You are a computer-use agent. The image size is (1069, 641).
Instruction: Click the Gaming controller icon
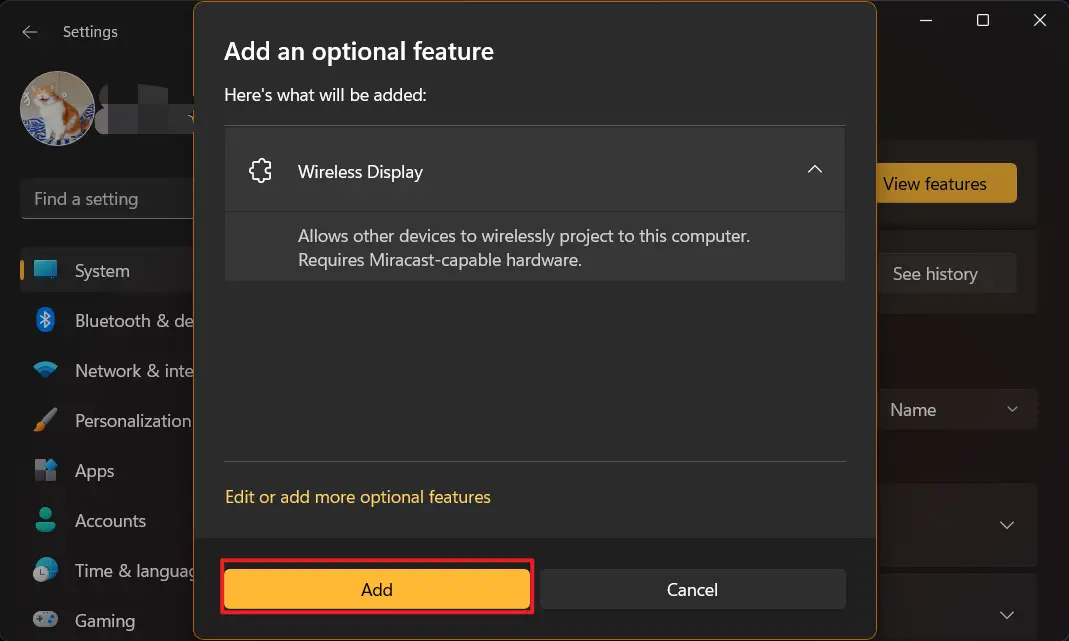click(x=46, y=620)
